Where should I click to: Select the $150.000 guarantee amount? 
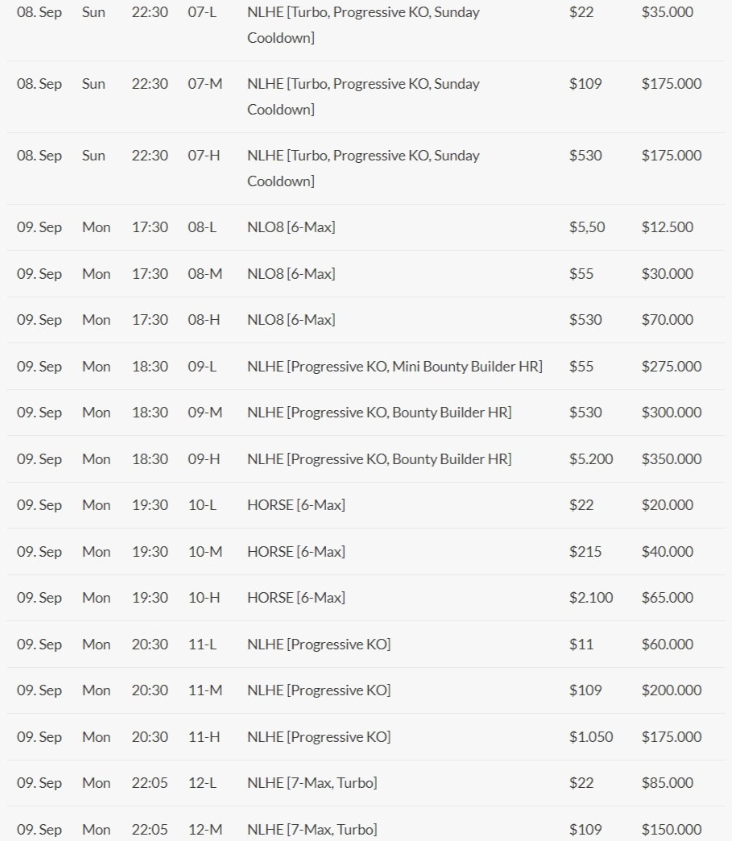(x=671, y=829)
